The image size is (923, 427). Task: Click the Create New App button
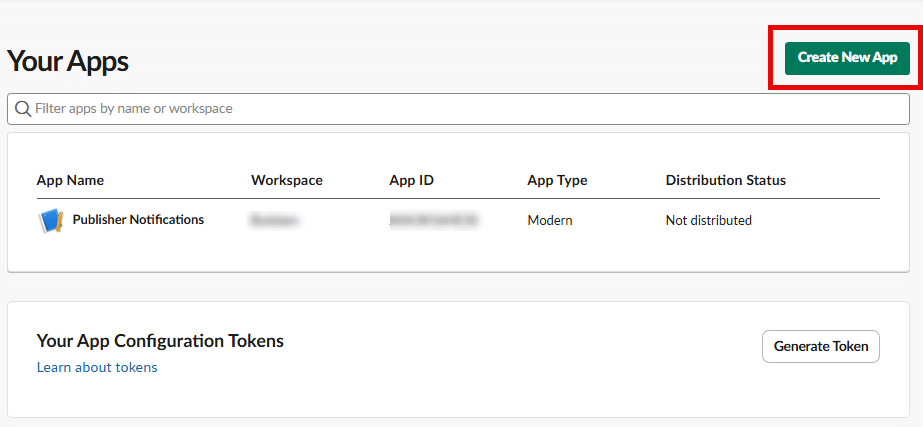coord(846,58)
